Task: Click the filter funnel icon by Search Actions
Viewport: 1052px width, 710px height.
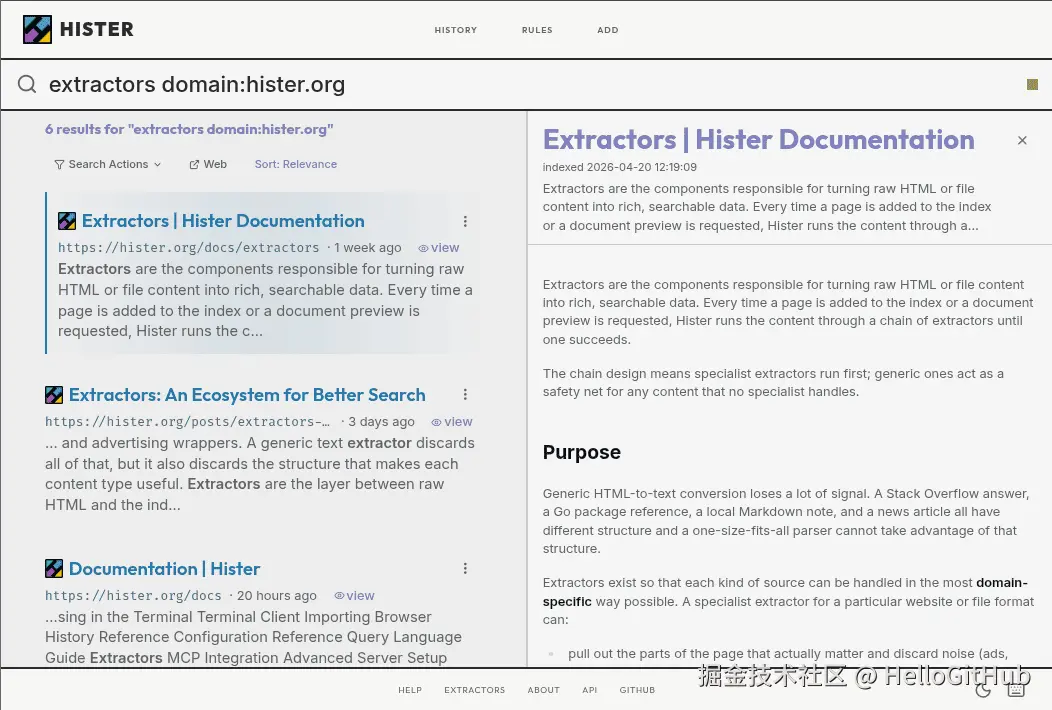Action: click(59, 164)
